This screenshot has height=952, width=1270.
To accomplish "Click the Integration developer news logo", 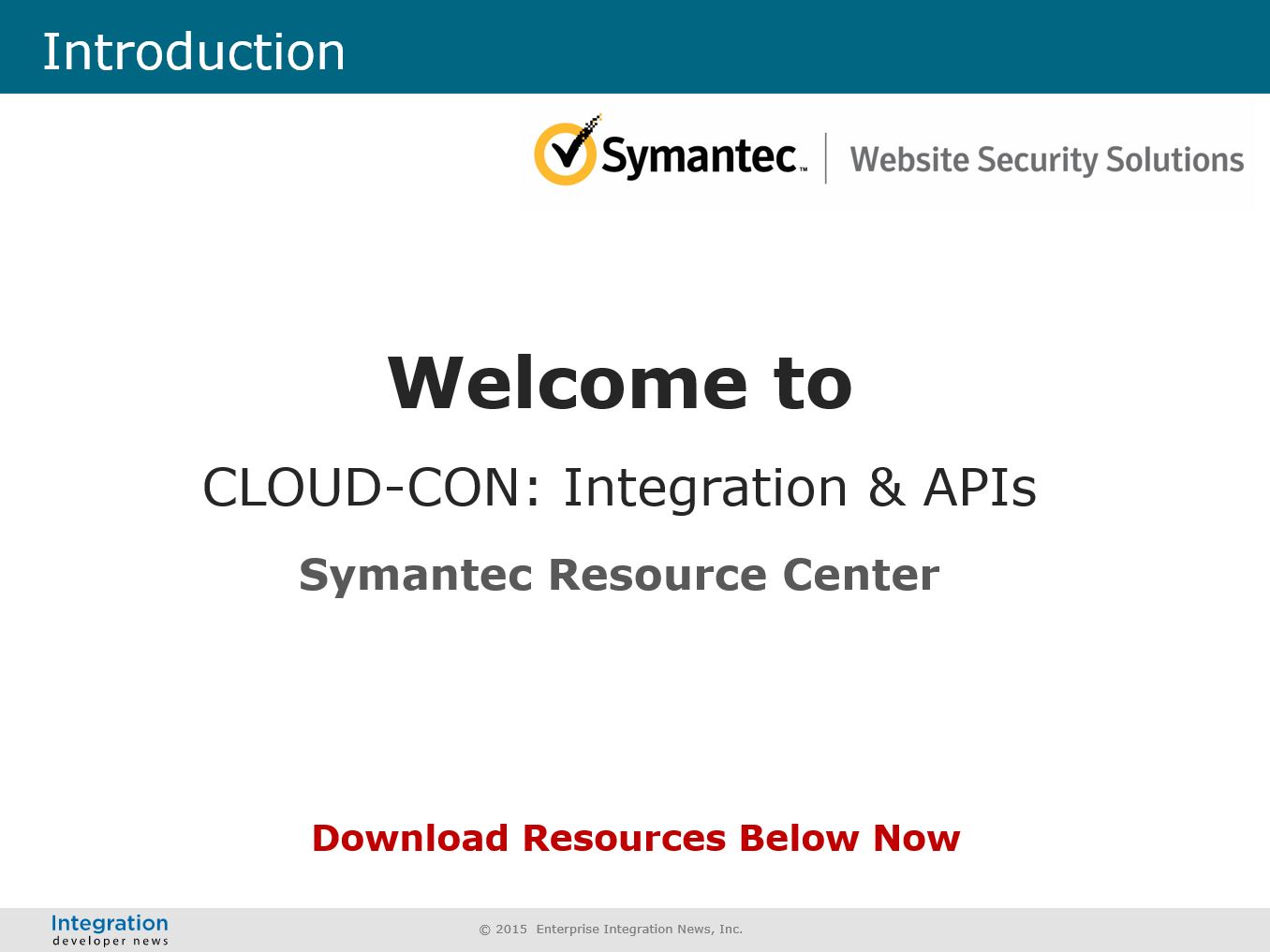I will pos(111,930).
